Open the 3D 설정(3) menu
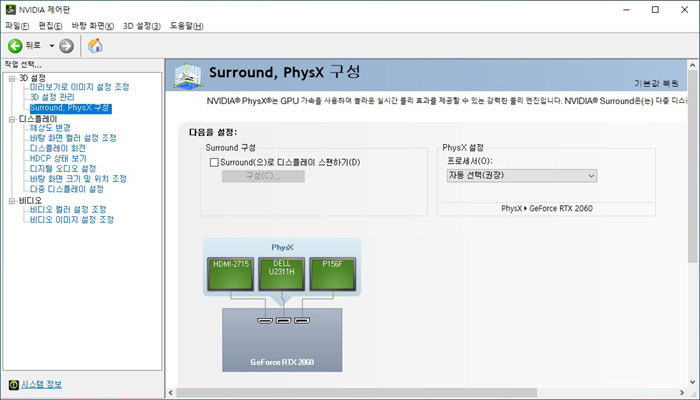The width and height of the screenshot is (700, 400). (142, 26)
